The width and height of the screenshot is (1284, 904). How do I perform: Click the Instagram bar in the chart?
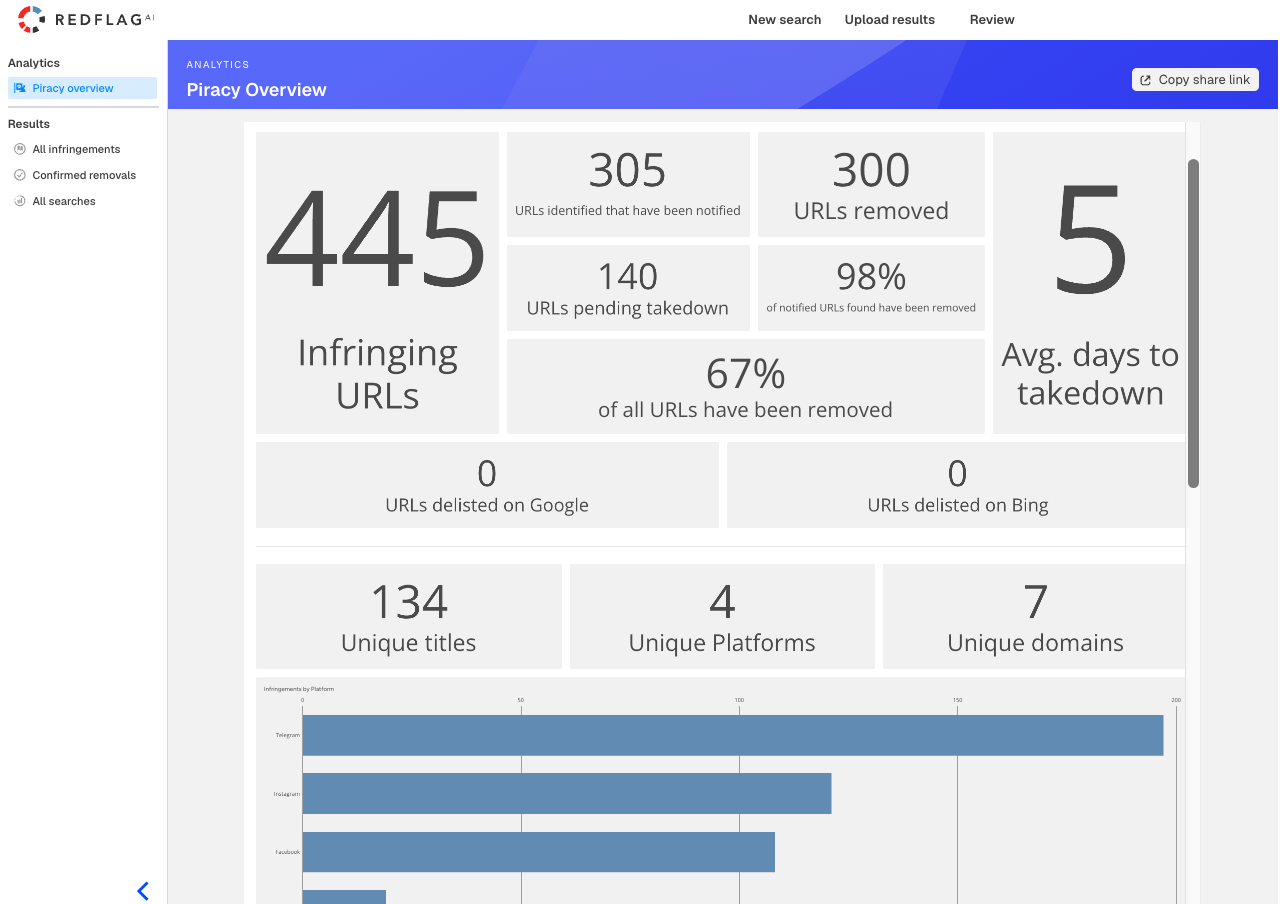point(567,793)
